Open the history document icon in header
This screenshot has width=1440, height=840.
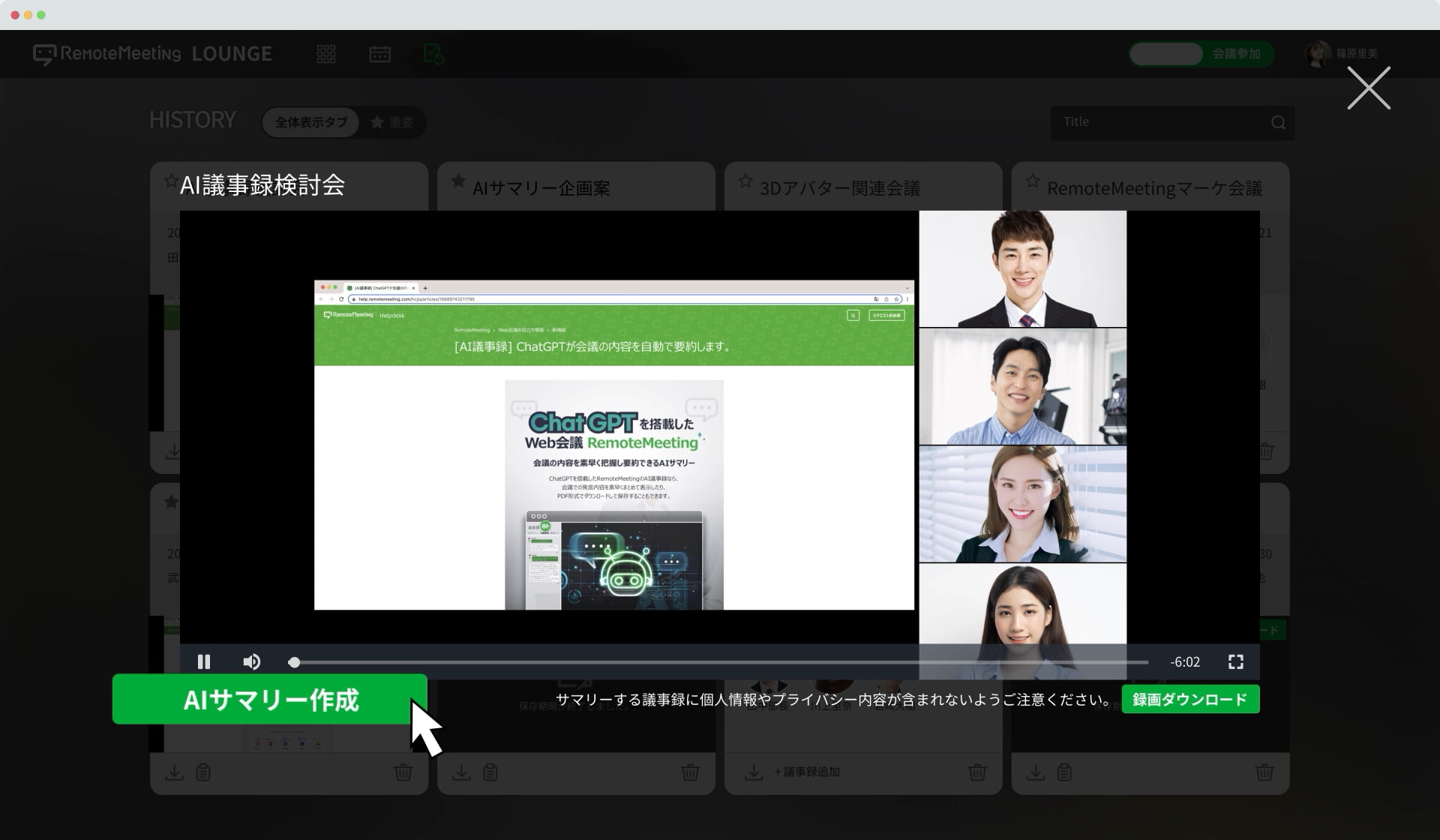click(433, 54)
